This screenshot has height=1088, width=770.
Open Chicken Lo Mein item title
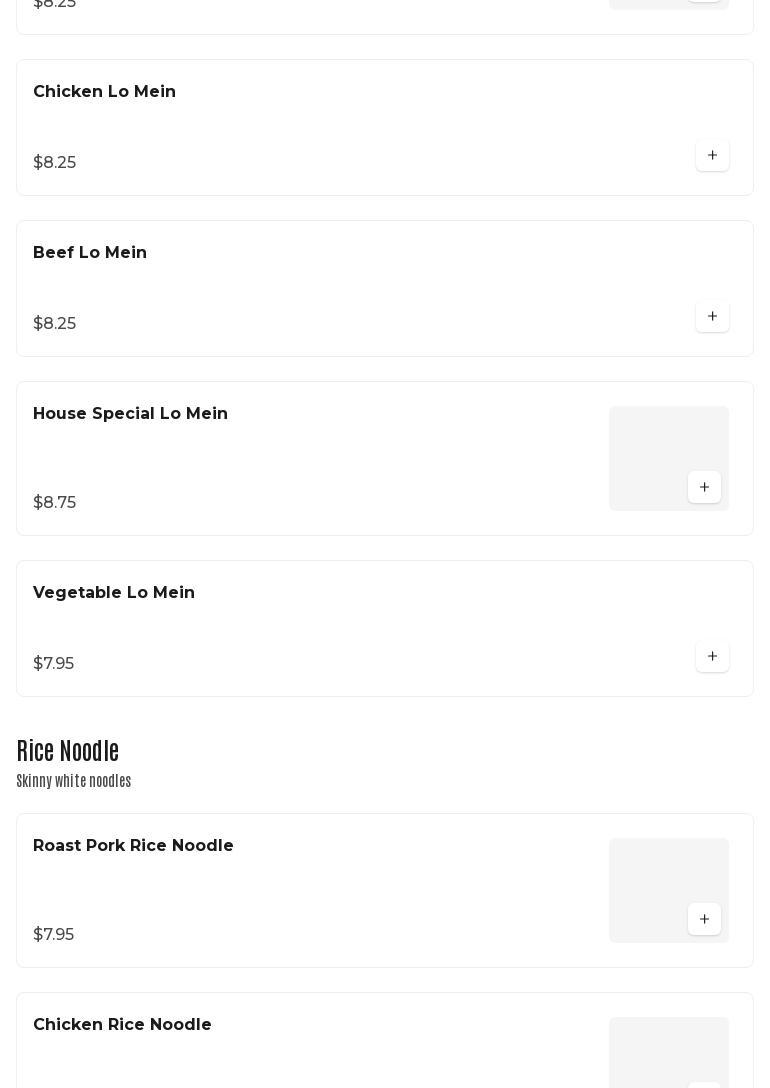[x=104, y=92]
